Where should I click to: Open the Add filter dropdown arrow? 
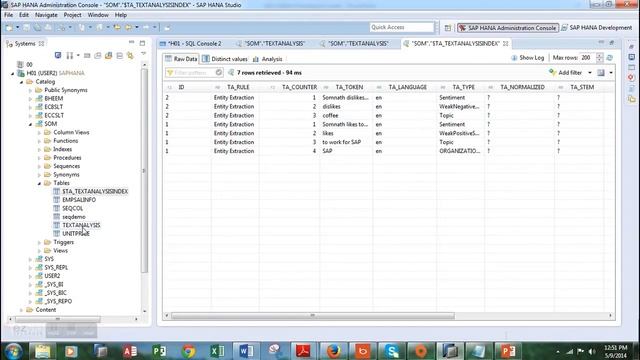point(589,73)
